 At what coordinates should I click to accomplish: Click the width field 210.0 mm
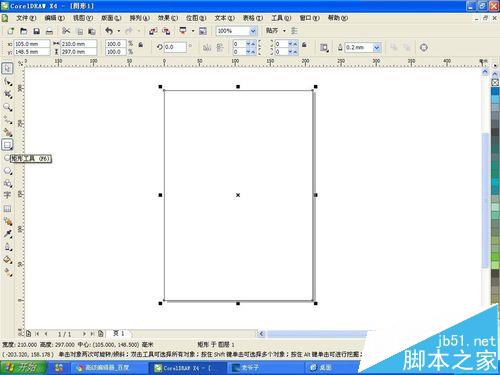[x=78, y=44]
